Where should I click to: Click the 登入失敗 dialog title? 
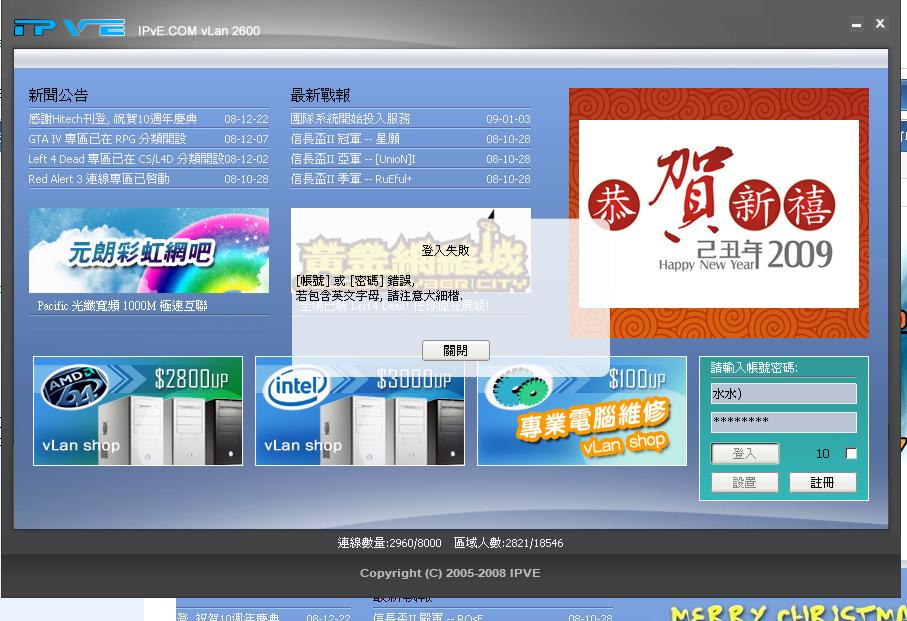(x=445, y=250)
